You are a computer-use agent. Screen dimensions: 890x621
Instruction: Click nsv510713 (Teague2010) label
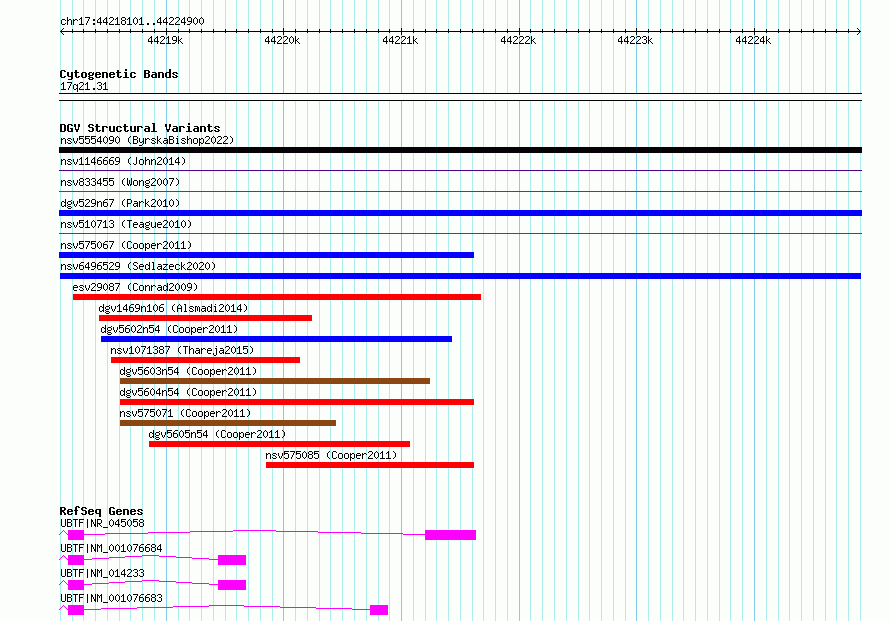[126, 224]
